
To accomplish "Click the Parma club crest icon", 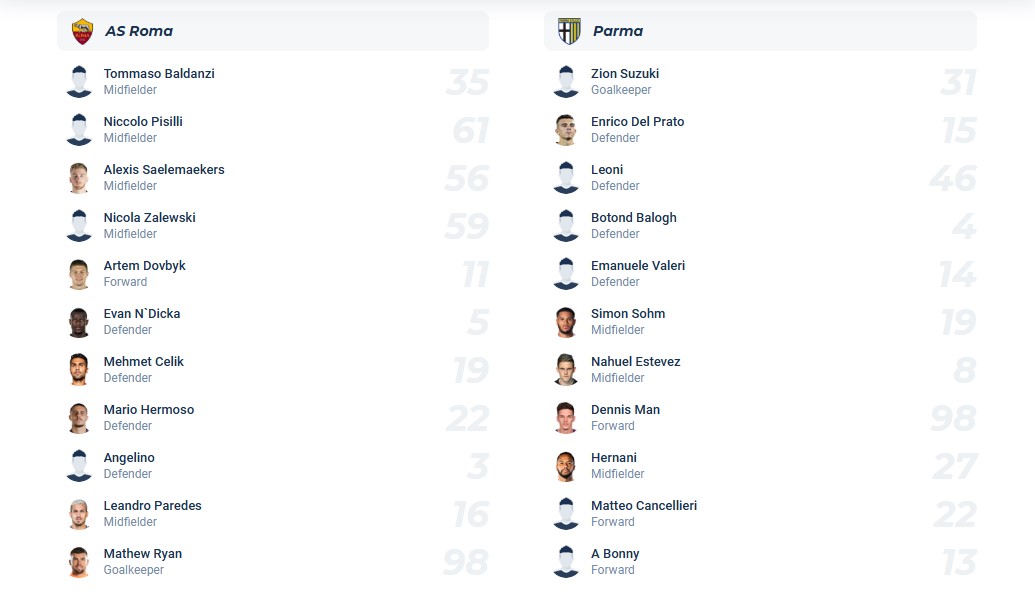I will click(569, 31).
